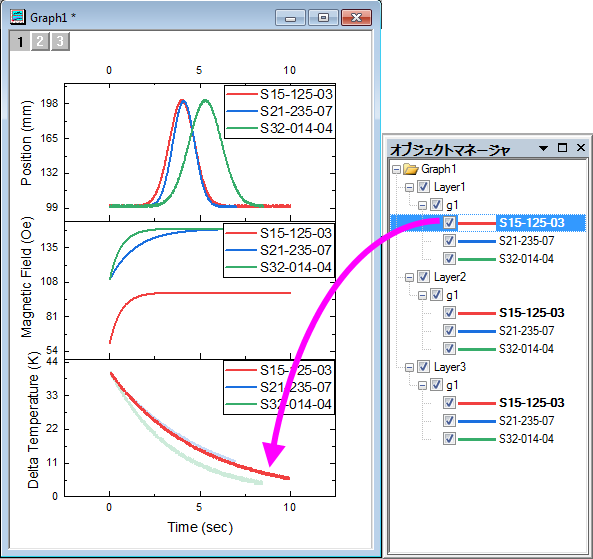This screenshot has width=593, height=559.
Task: Toggle g1 group checkbox under Layer2
Action: click(x=436, y=295)
